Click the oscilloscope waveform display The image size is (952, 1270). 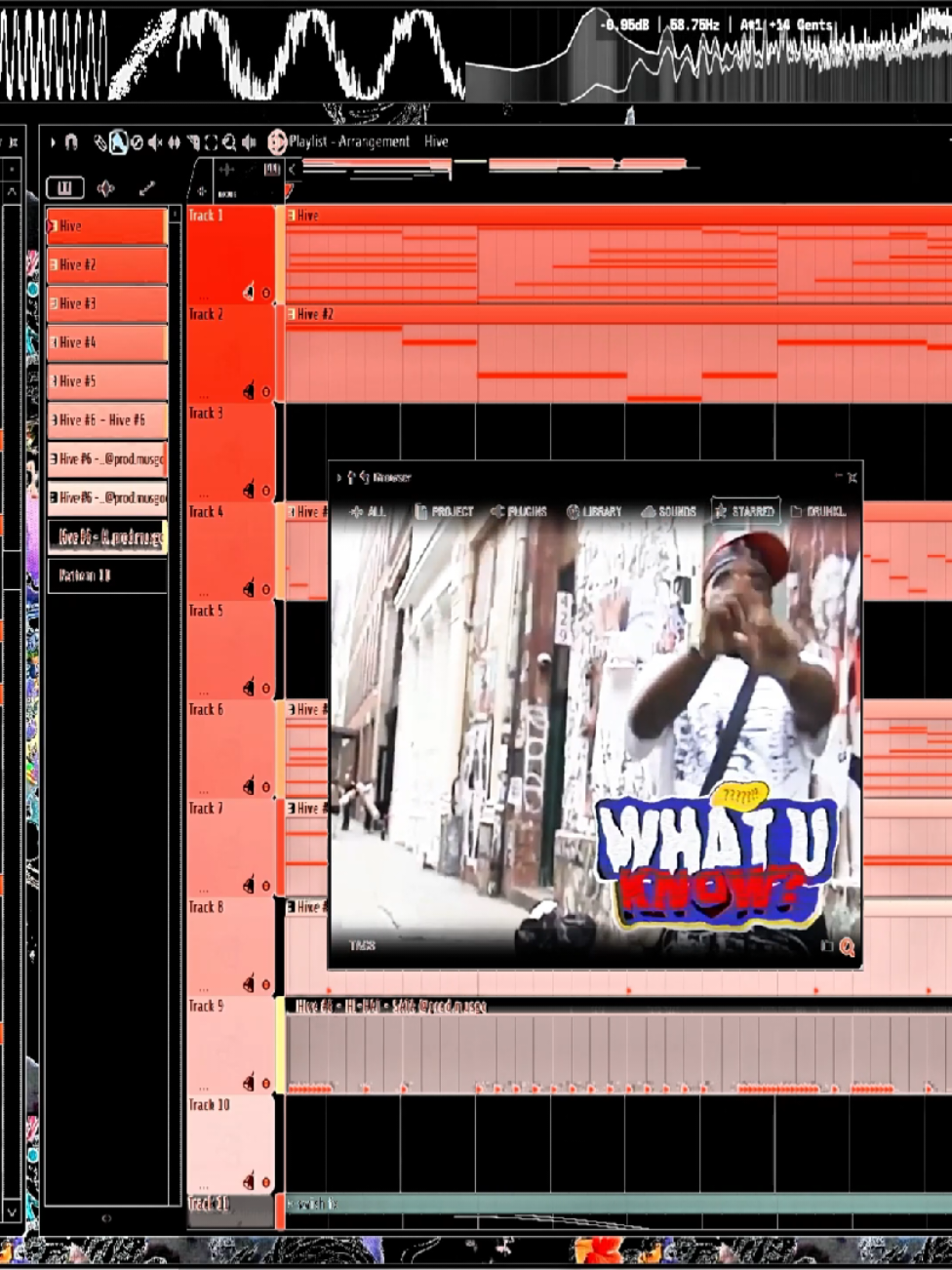coord(232,54)
